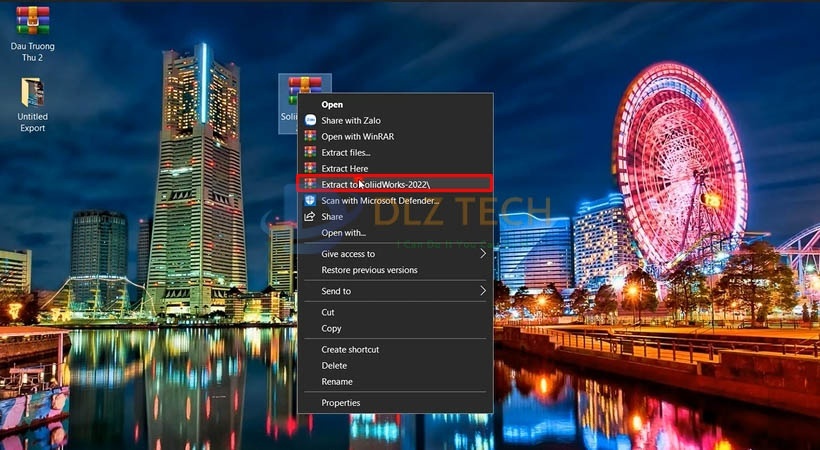Expand the Give access to submenu arrow
Image resolution: width=820 pixels, height=450 pixels.
[483, 254]
